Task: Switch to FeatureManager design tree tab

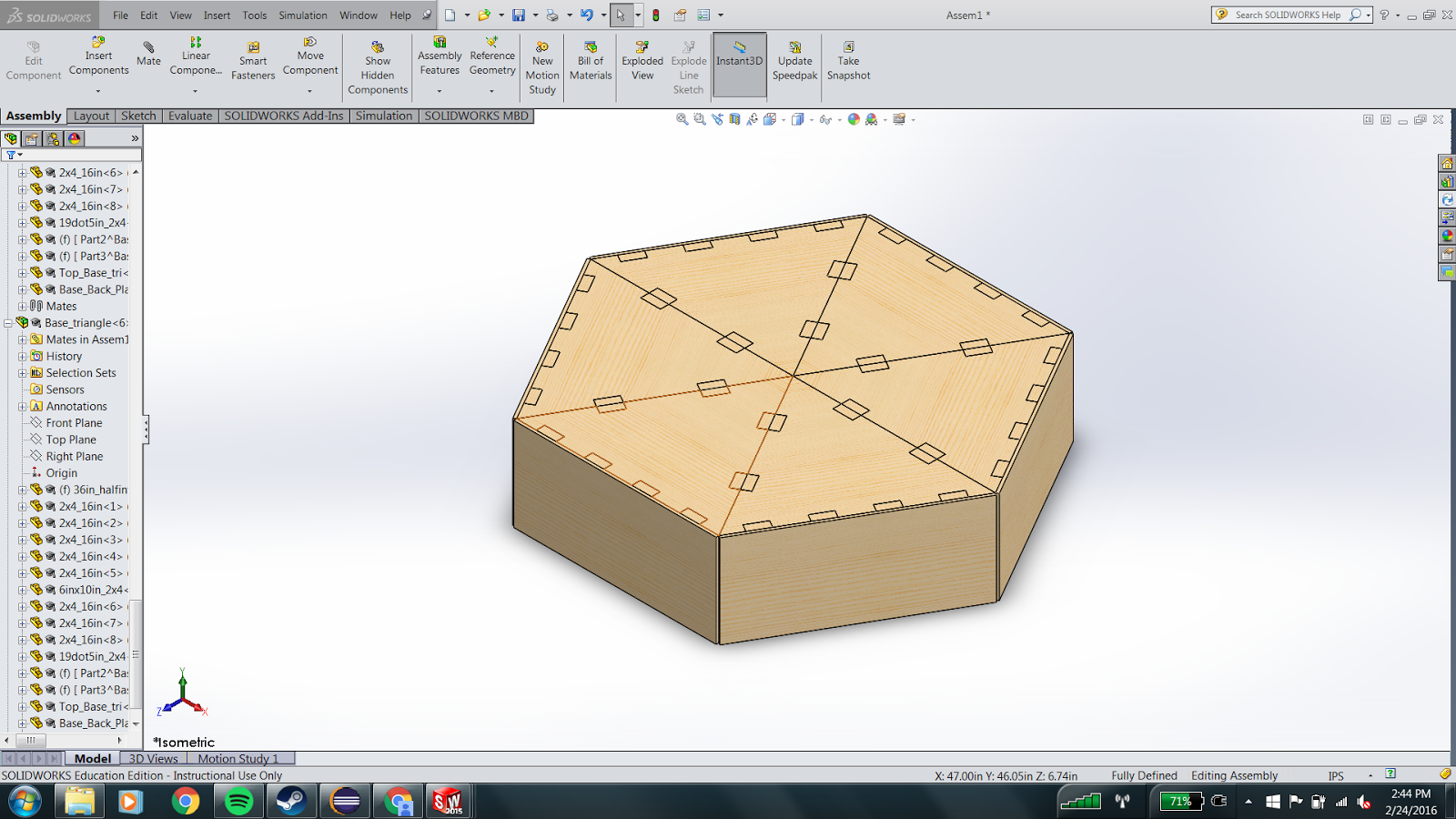Action: (x=11, y=138)
